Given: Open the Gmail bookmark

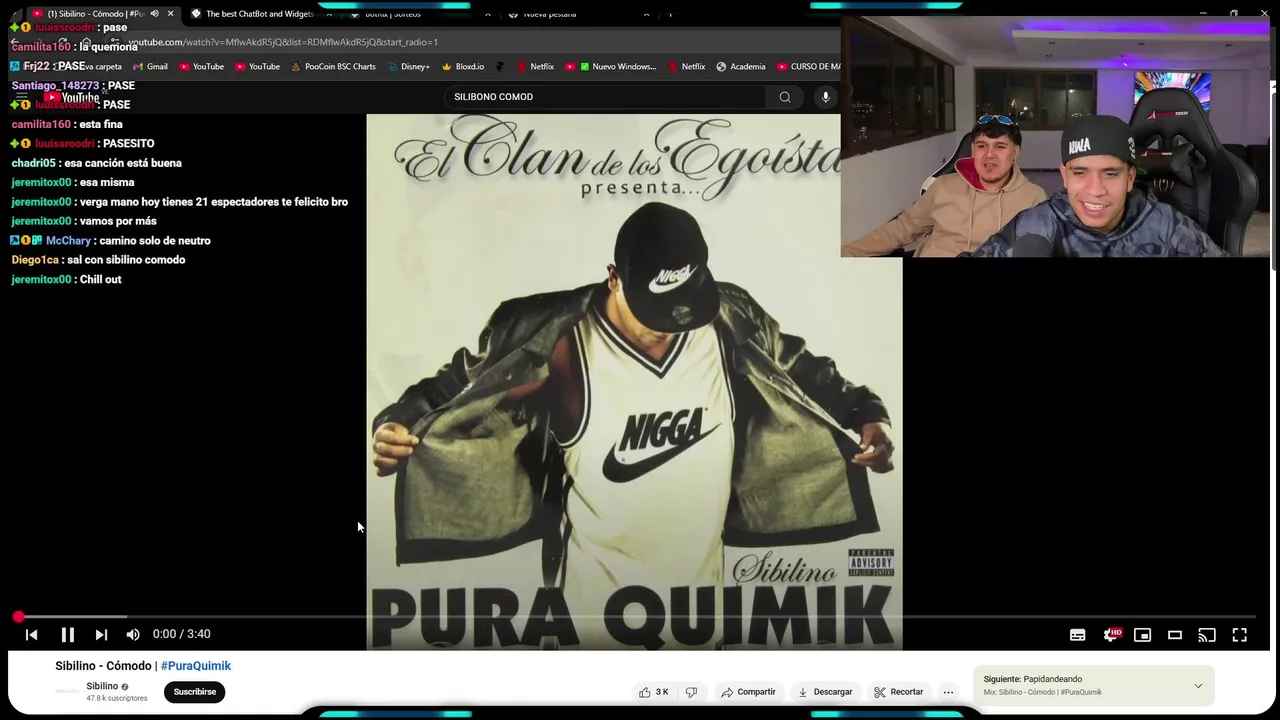Looking at the screenshot, I should [150, 67].
